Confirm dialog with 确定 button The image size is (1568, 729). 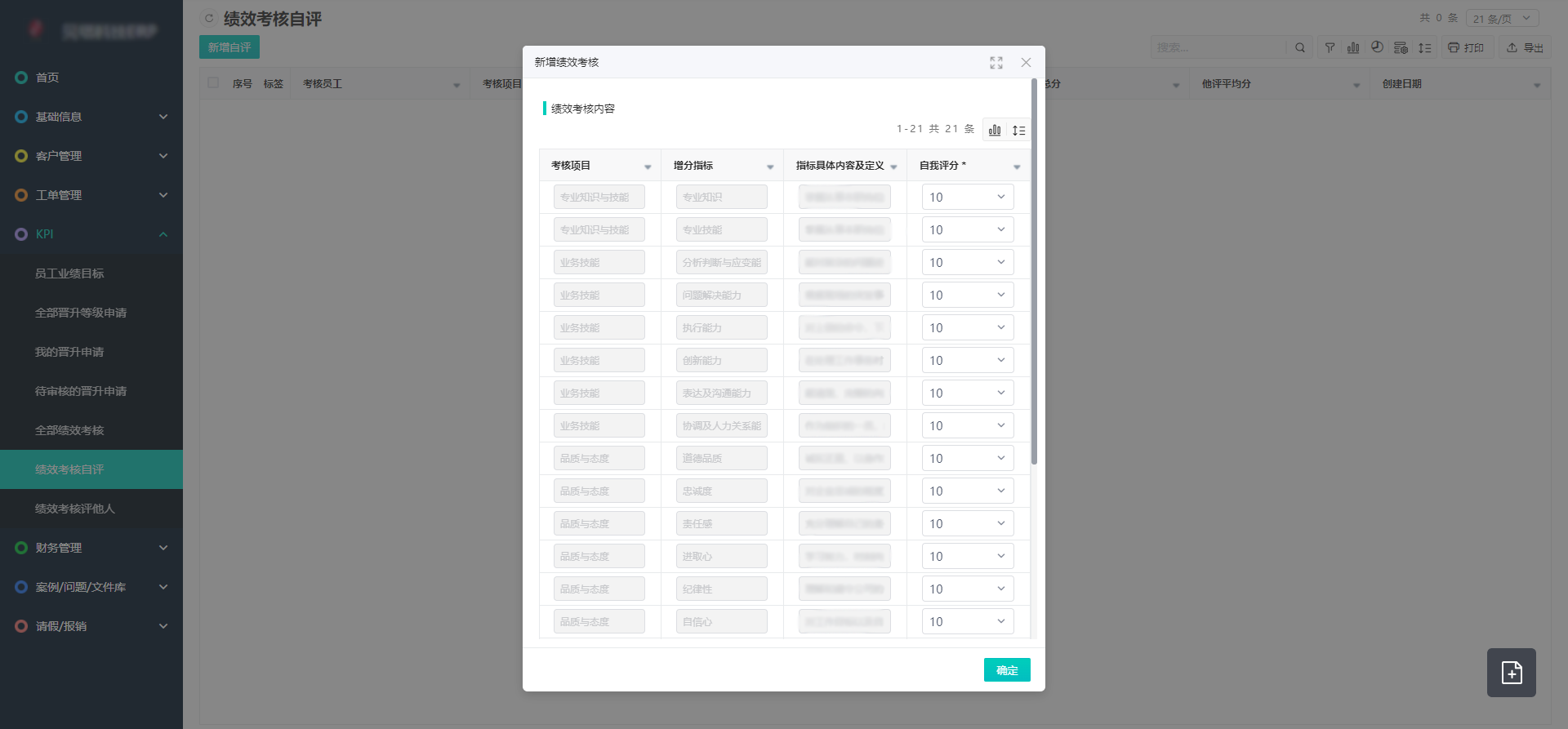(1007, 669)
